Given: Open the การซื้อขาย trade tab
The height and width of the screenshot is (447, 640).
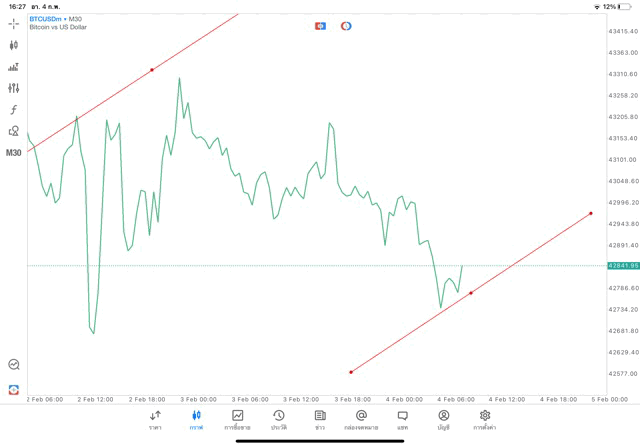Looking at the screenshot, I should [238, 420].
